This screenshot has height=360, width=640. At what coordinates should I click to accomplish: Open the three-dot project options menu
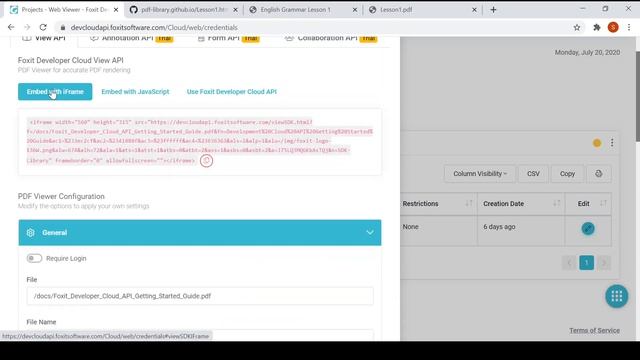[x=612, y=143]
